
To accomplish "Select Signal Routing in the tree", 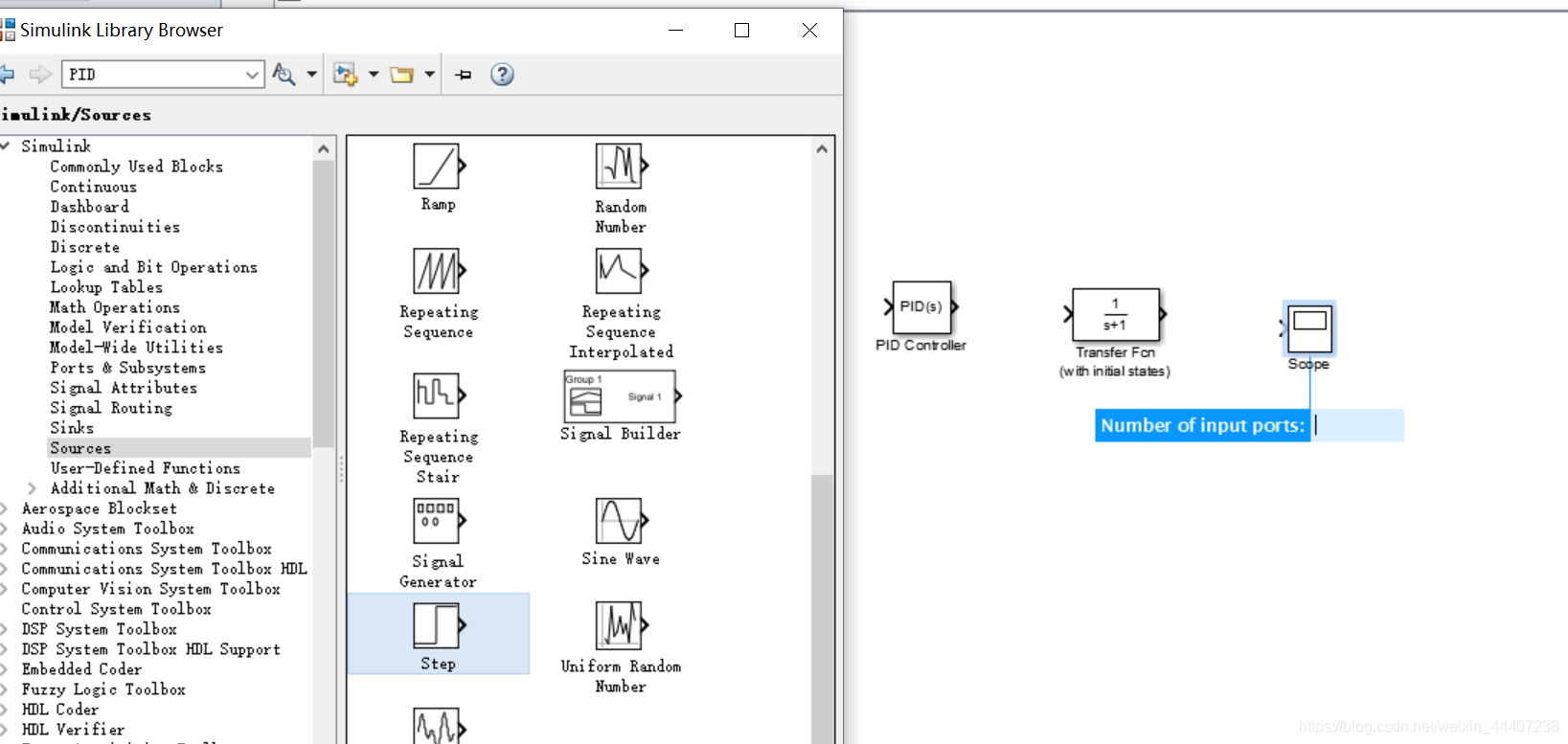I will point(111,408).
